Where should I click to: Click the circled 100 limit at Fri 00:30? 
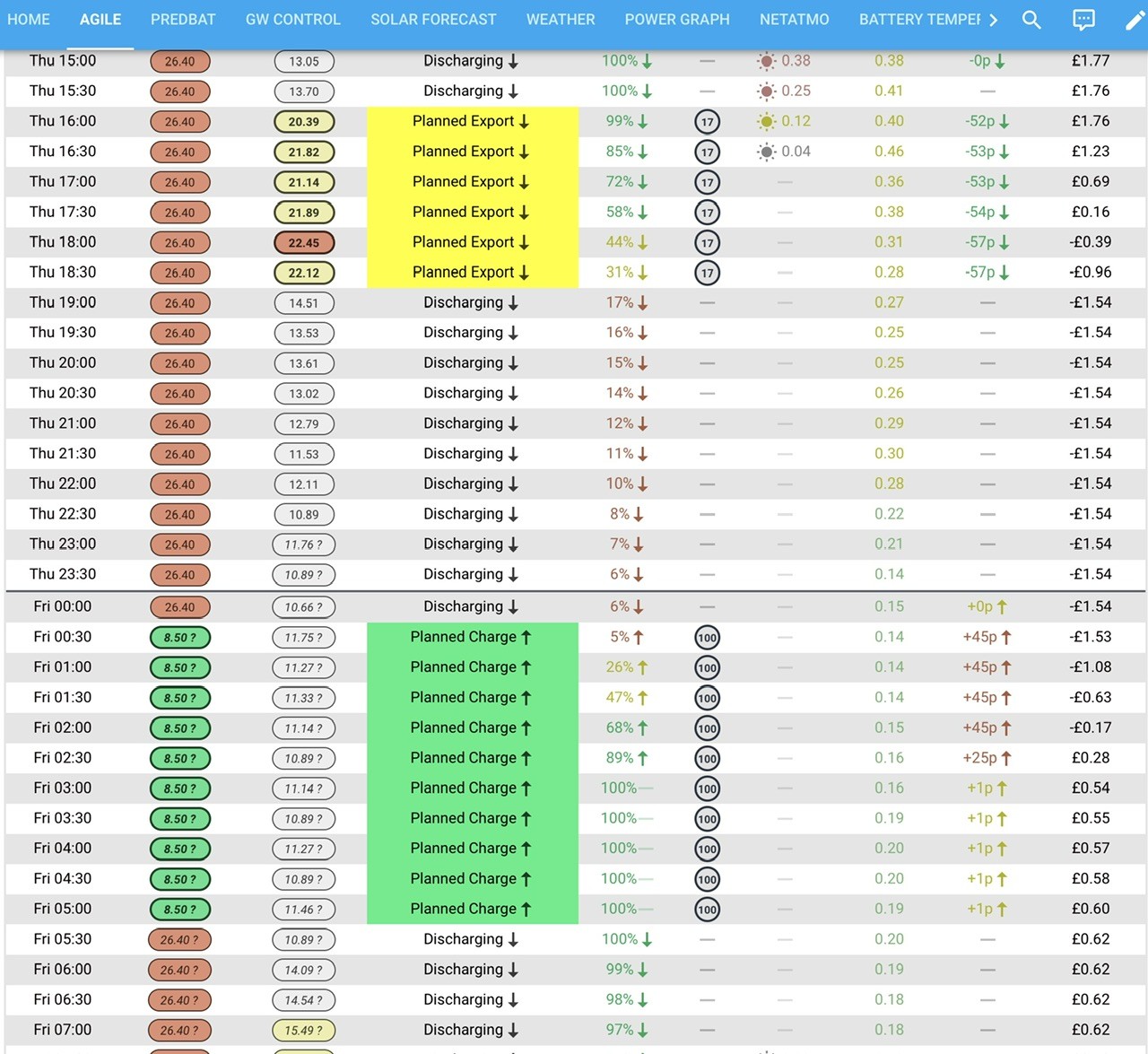pos(708,638)
